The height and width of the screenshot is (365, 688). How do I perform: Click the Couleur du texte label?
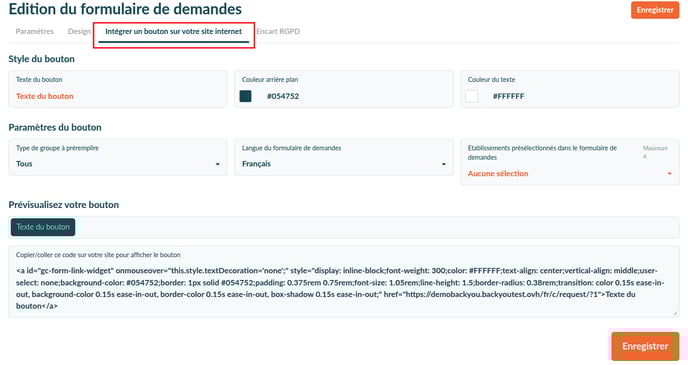[491, 79]
